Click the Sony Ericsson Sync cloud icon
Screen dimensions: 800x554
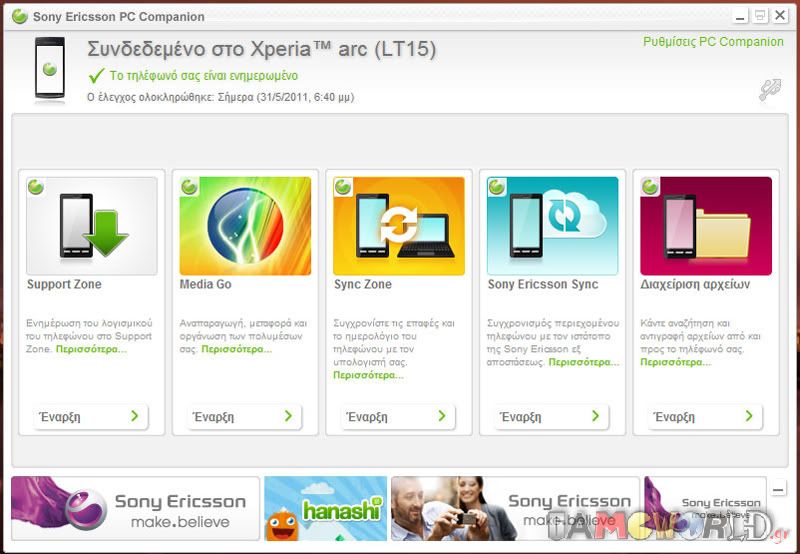click(x=553, y=226)
